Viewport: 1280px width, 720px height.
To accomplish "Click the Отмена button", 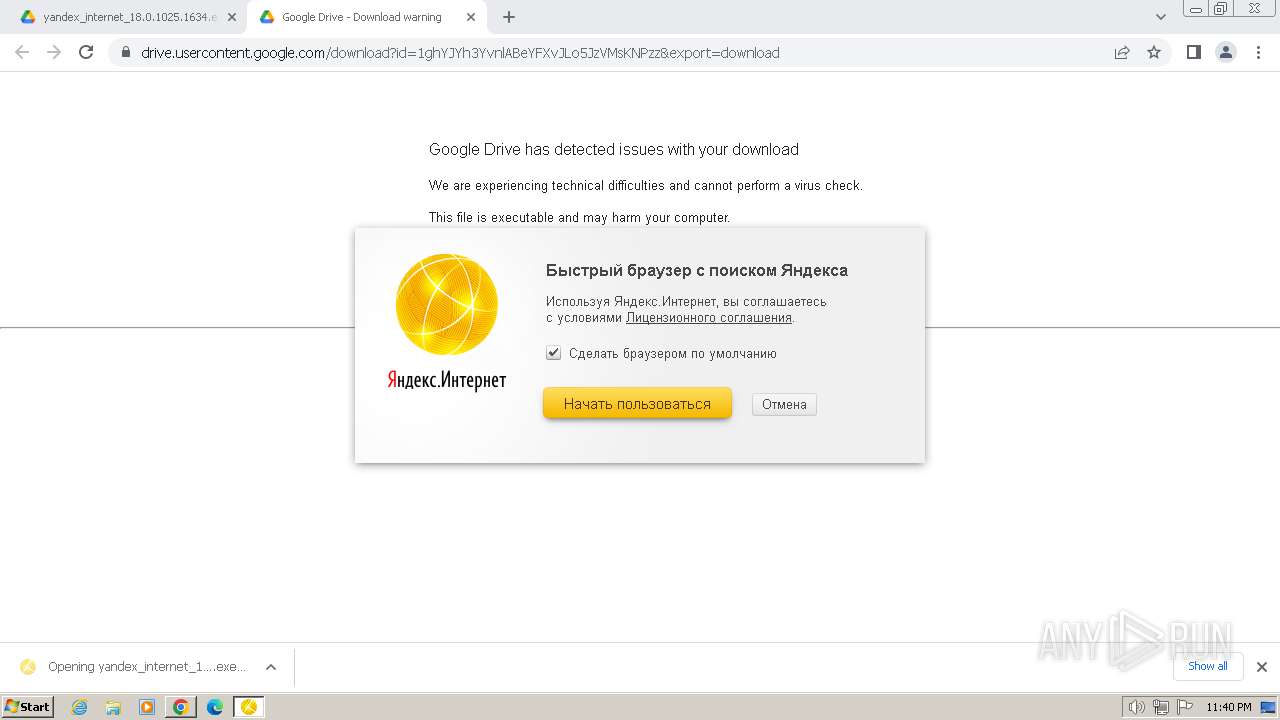I will point(784,404).
